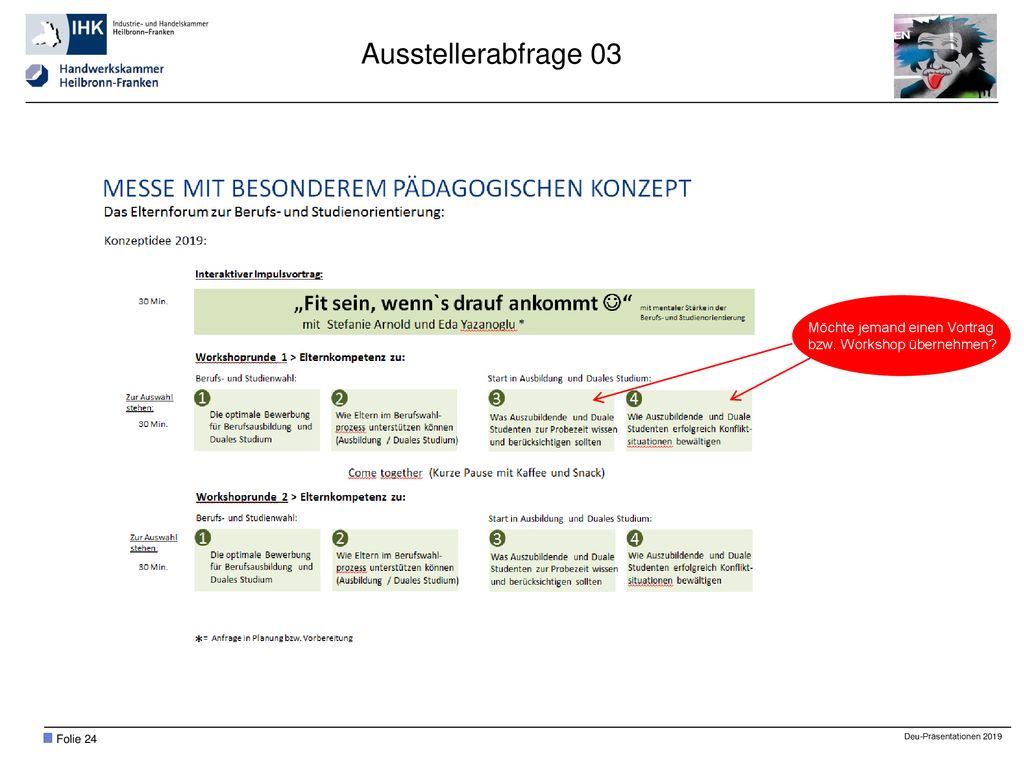Screen dimensions: 1024x768
Task: Click the "Folie 24" slide number
Action: point(76,739)
